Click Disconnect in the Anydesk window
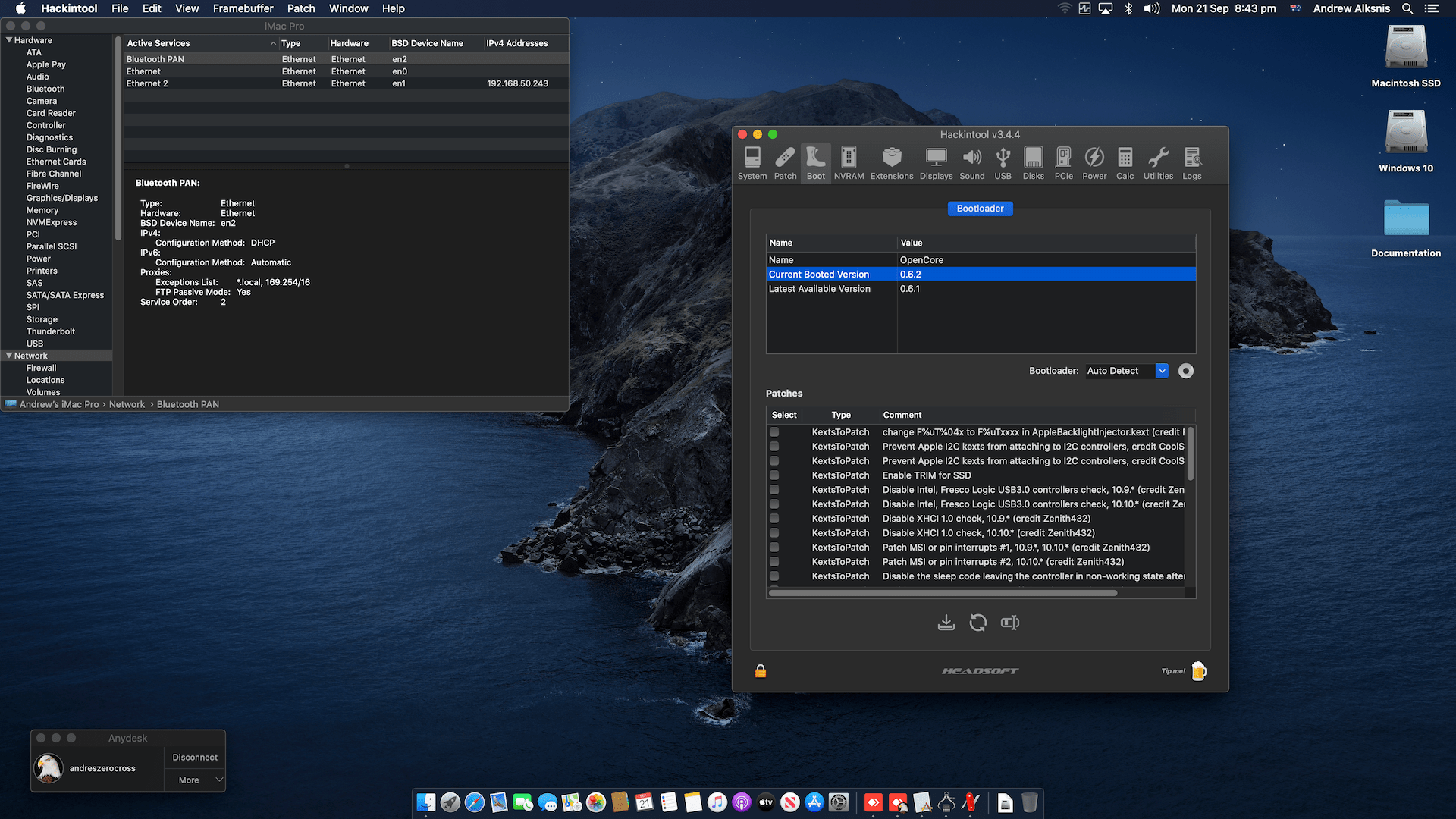 coord(195,758)
